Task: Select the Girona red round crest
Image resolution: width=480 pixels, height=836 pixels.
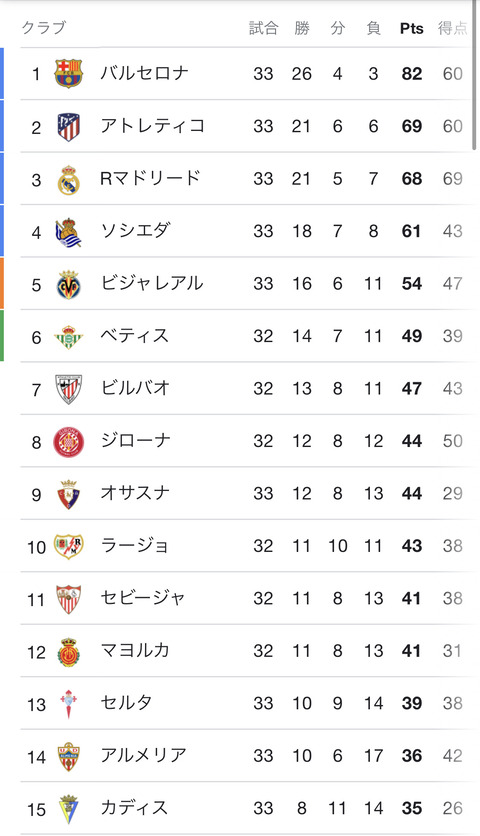Action: tap(68, 441)
